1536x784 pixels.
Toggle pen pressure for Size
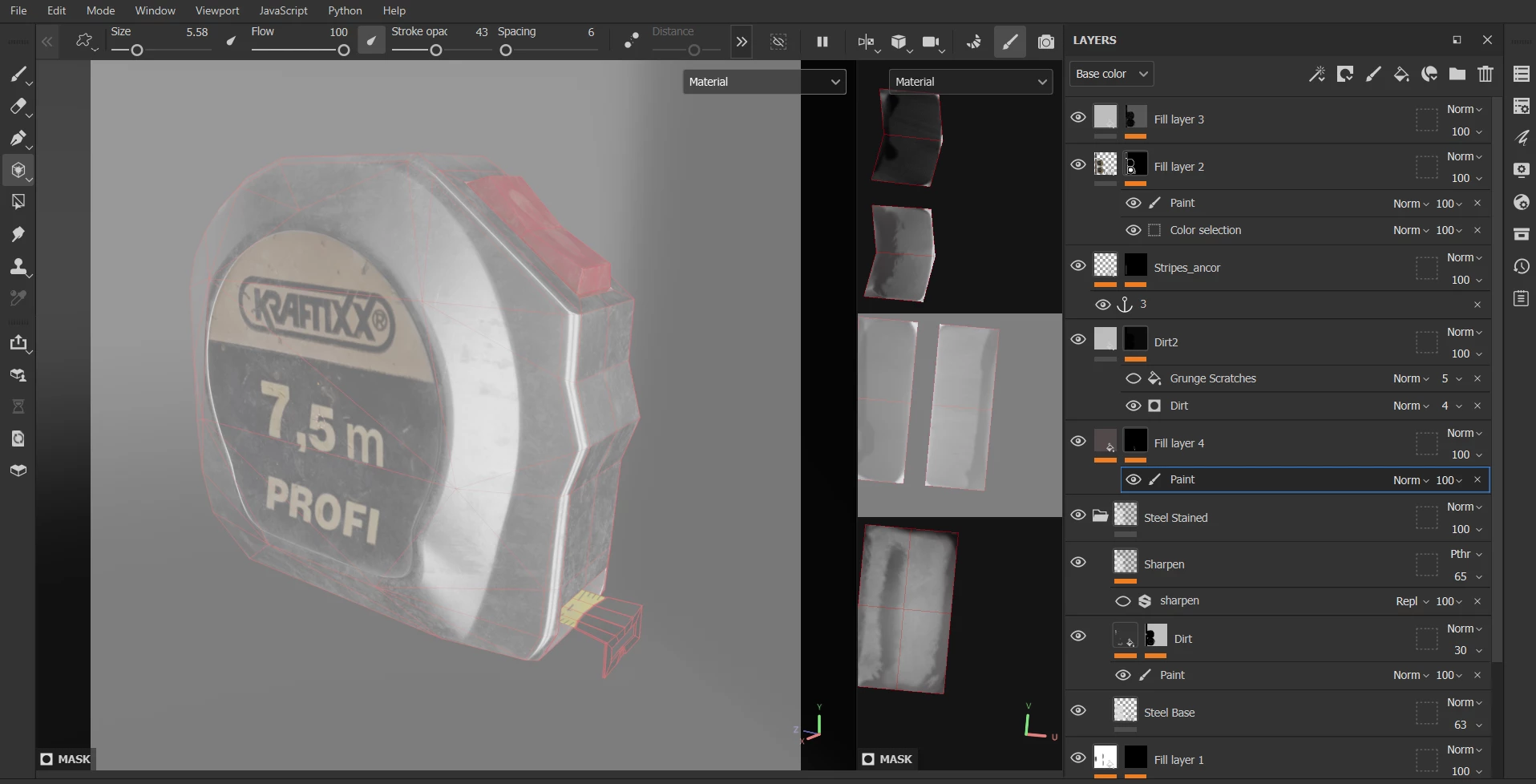coord(231,41)
